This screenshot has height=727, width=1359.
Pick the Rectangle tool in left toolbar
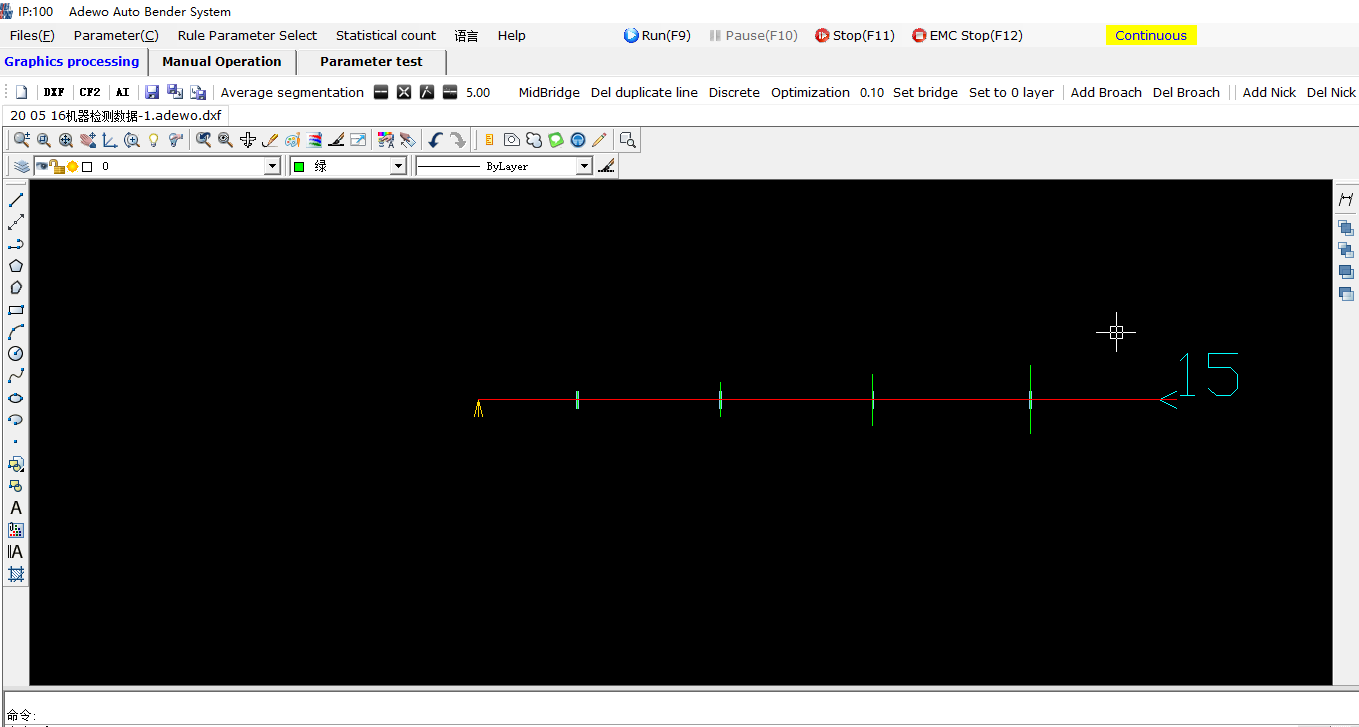[16, 310]
